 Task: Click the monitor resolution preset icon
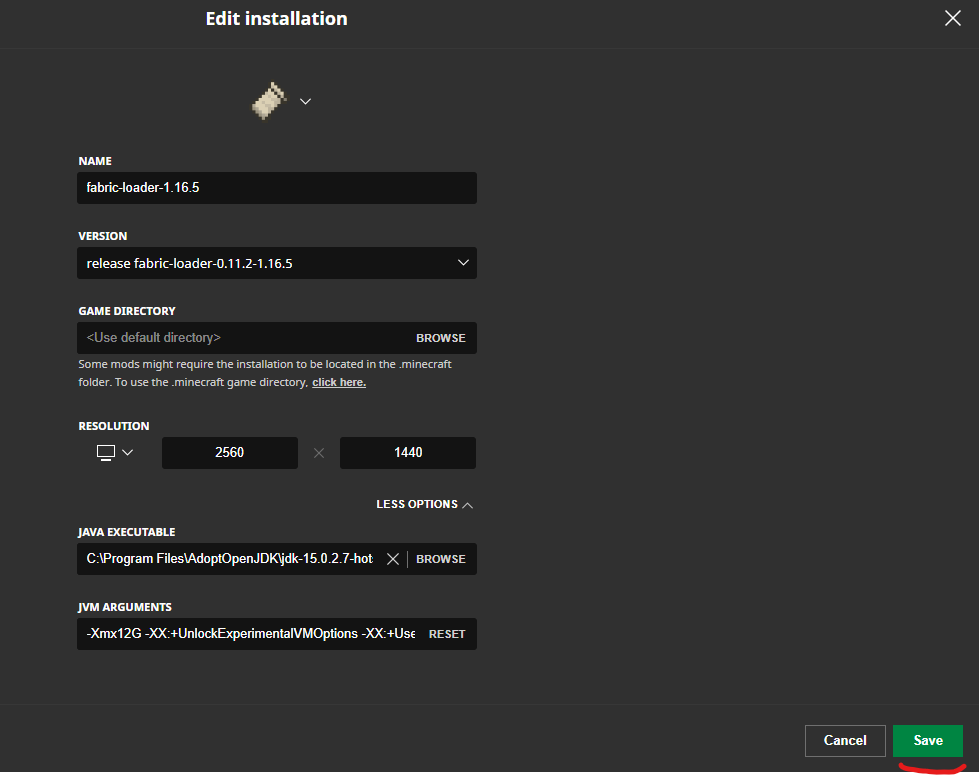coord(106,452)
